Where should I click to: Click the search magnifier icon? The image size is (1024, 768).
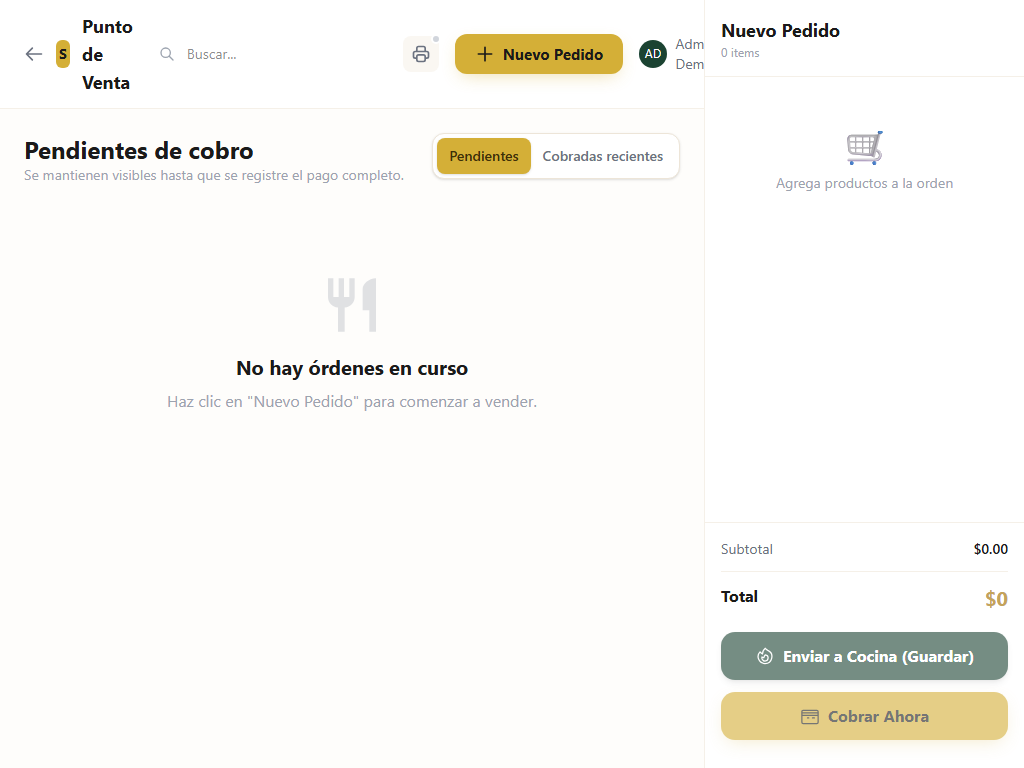(x=167, y=54)
